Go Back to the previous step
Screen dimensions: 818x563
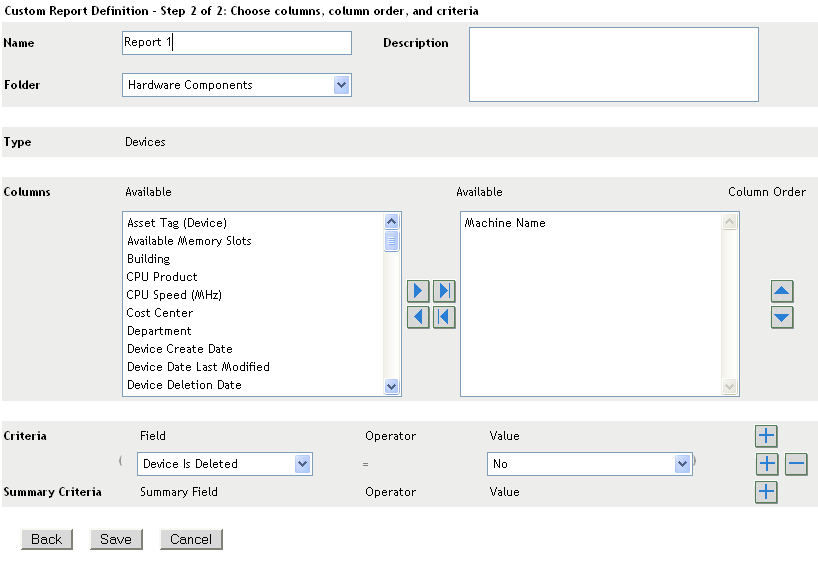pos(46,539)
